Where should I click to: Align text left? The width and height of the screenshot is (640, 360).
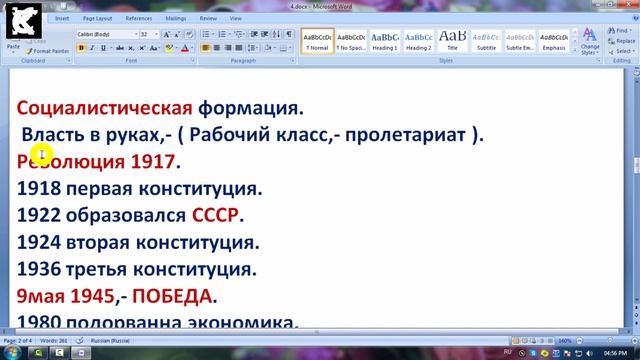206,48
